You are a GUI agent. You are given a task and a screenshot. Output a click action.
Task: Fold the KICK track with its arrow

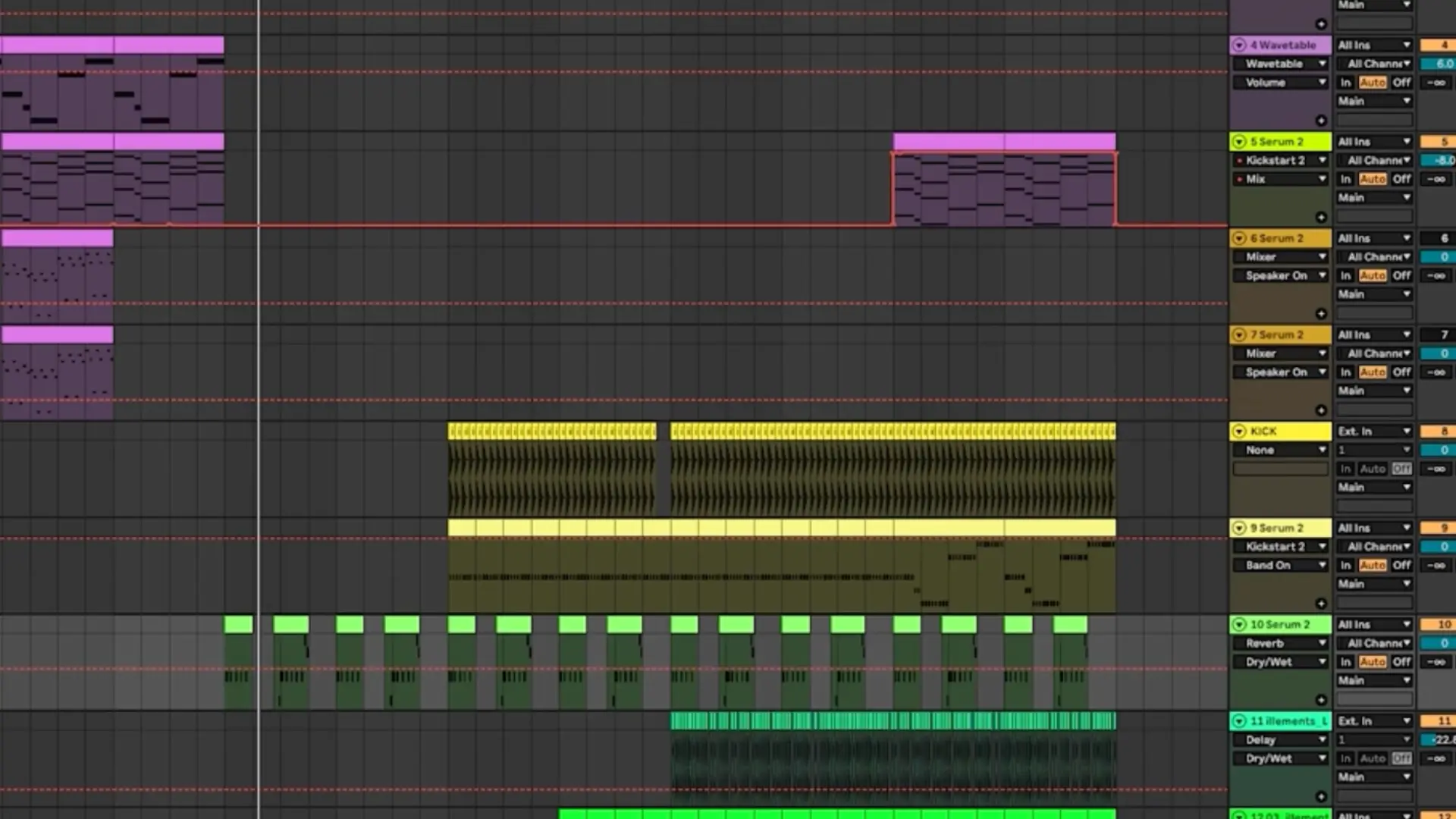click(x=1239, y=431)
